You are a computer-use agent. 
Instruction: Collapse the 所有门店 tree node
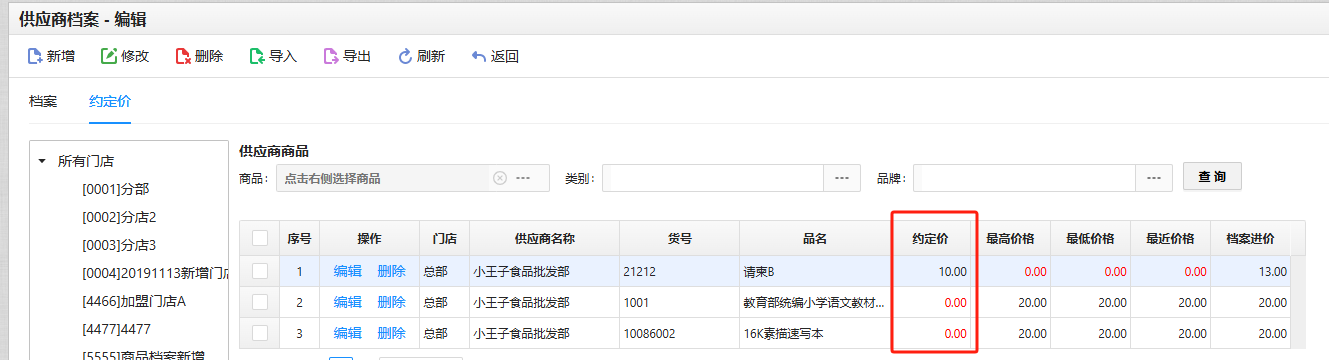click(x=41, y=161)
